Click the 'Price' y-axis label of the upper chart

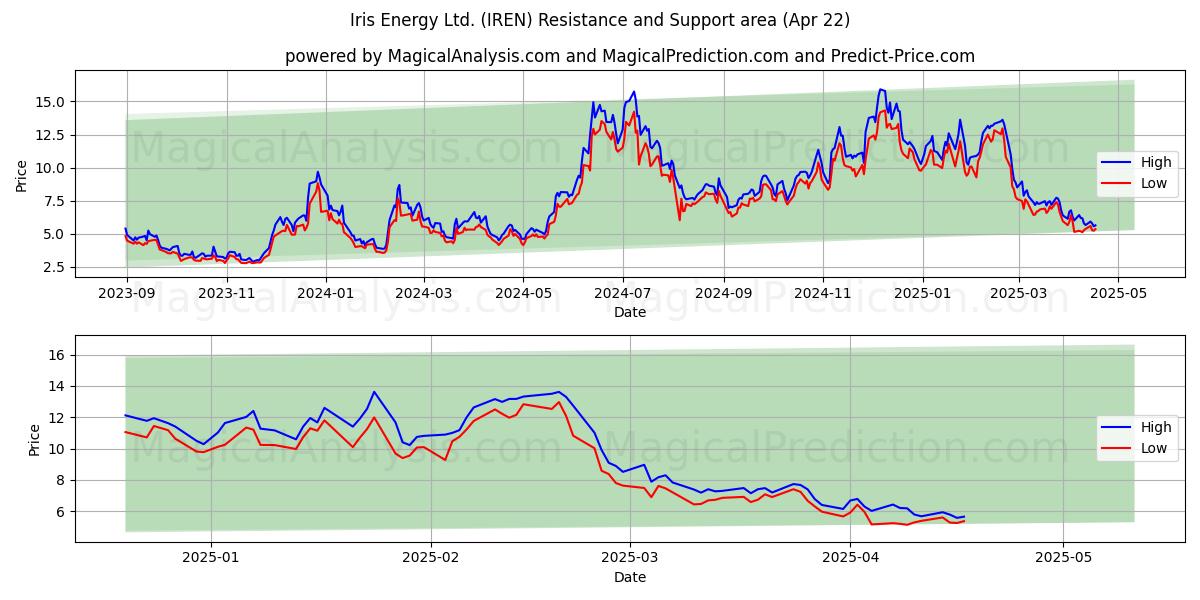(22, 175)
